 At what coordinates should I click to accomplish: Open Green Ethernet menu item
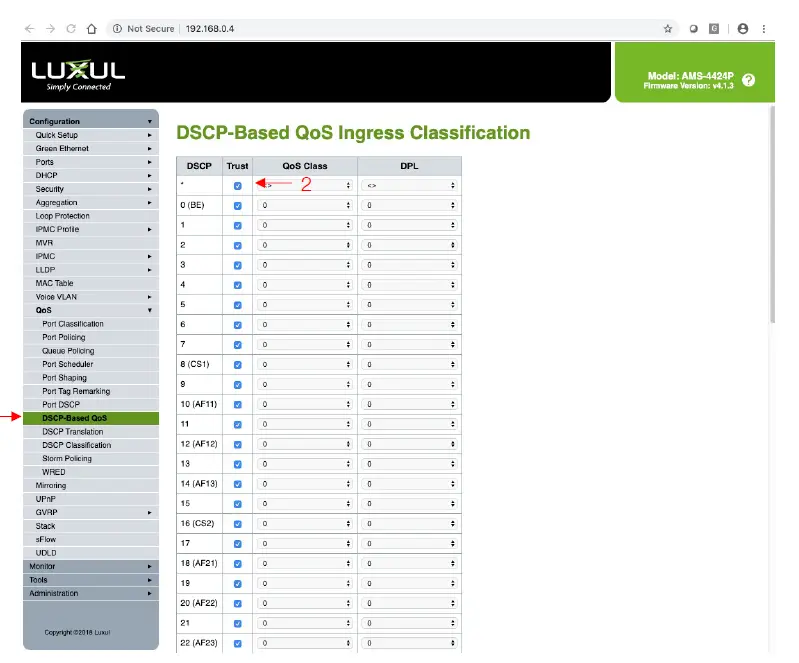click(x=91, y=148)
